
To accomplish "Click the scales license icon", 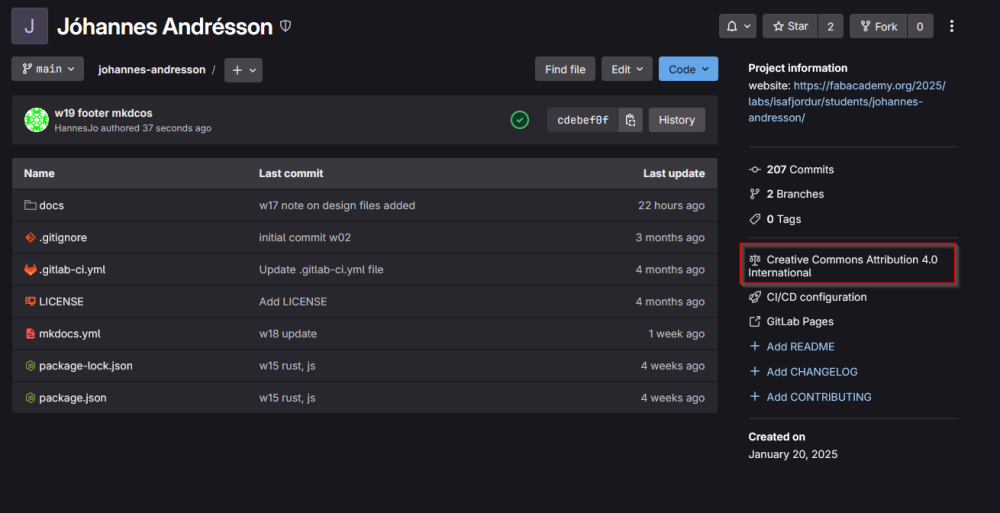I will (754, 260).
